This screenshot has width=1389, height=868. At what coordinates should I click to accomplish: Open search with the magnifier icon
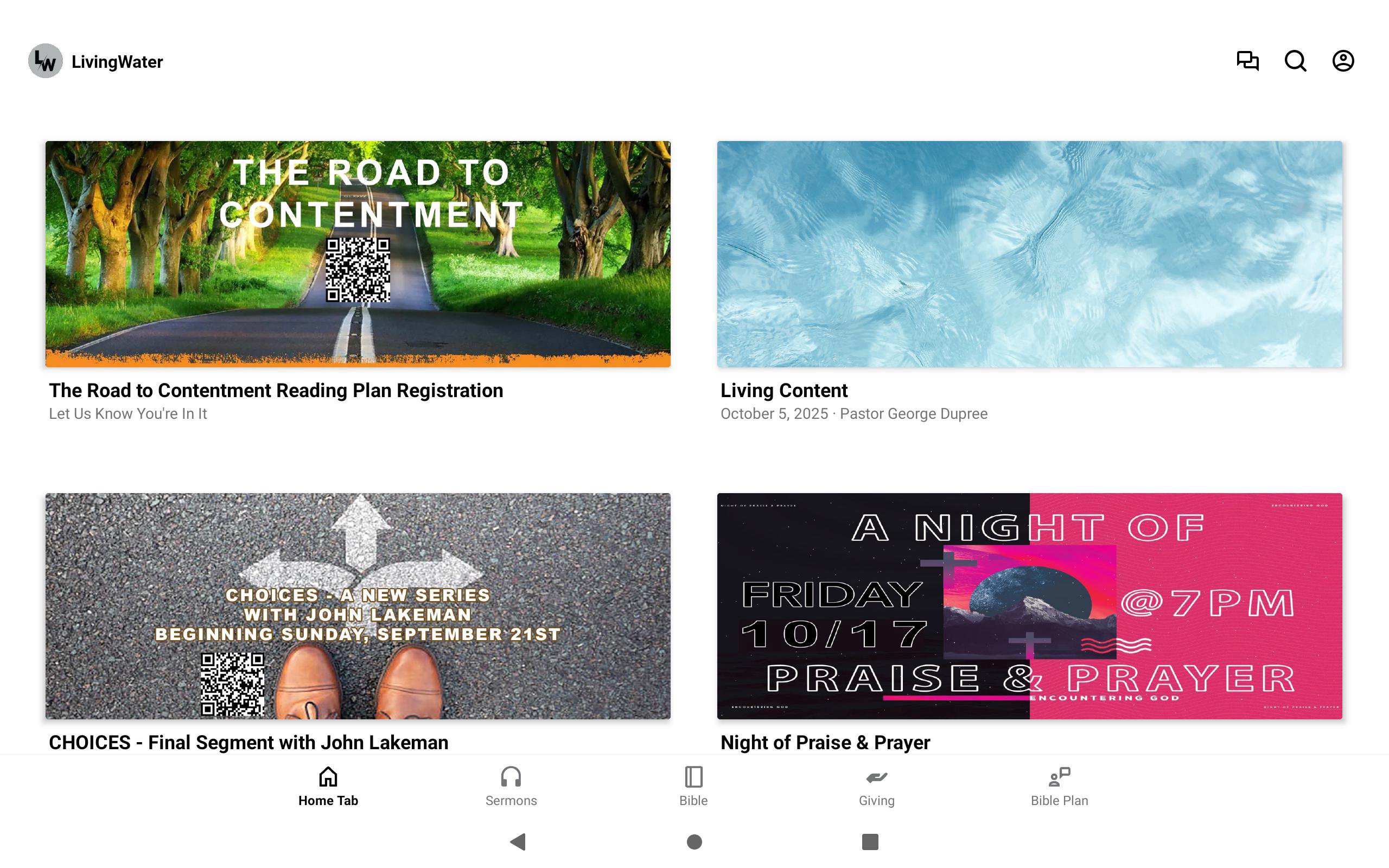point(1296,61)
